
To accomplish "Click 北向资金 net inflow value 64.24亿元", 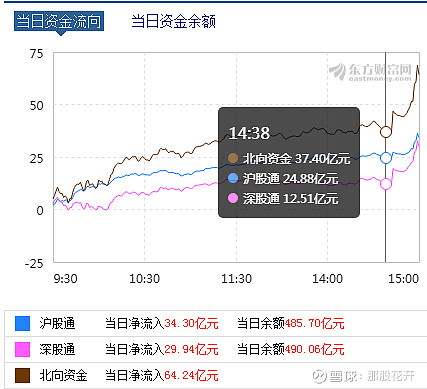I will click(191, 375).
